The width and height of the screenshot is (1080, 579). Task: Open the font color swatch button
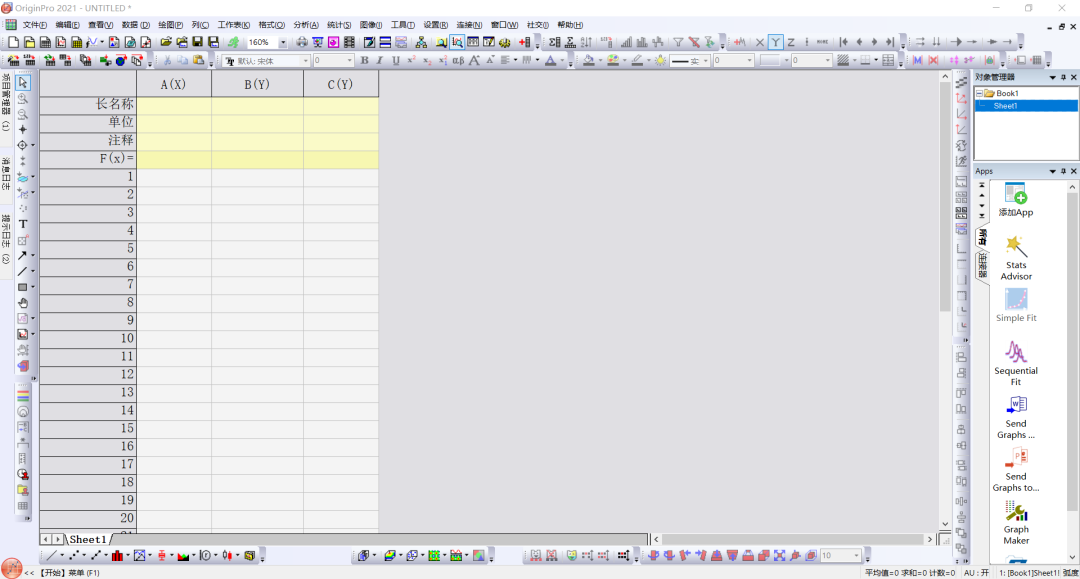550,61
